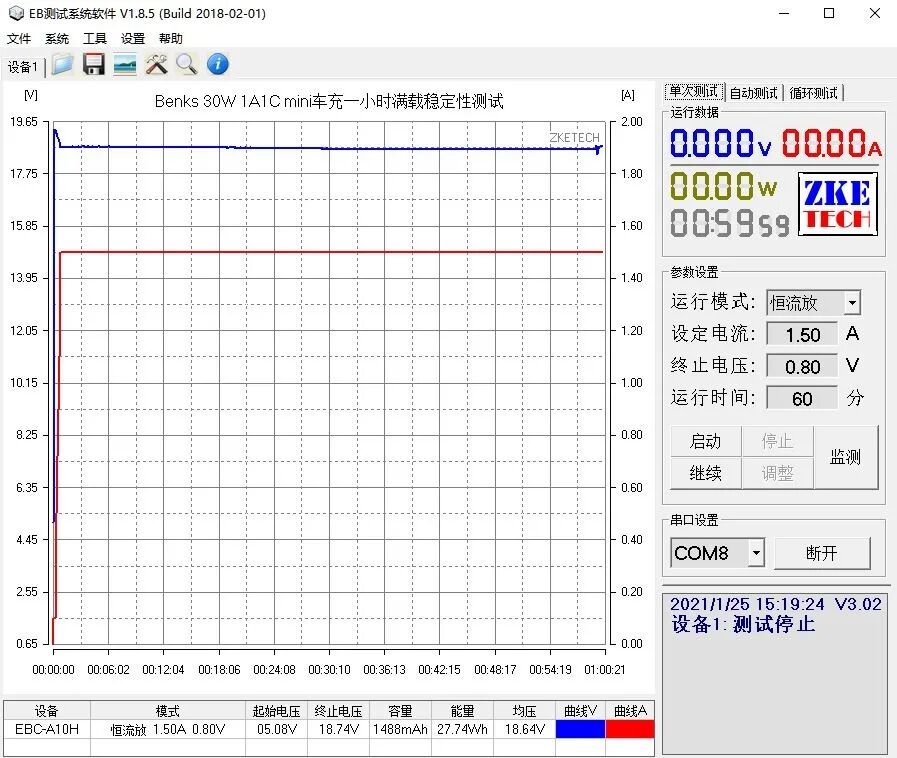Click the 监测 monitor button
Image resolution: width=897 pixels, height=758 pixels.
[846, 457]
